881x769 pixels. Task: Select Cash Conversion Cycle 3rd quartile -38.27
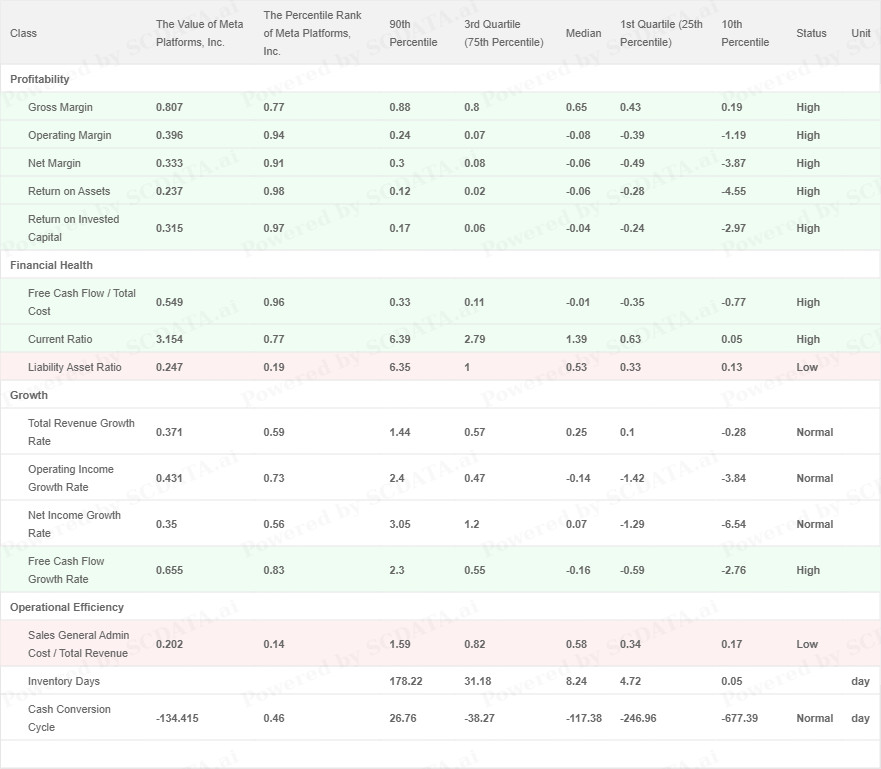point(479,718)
